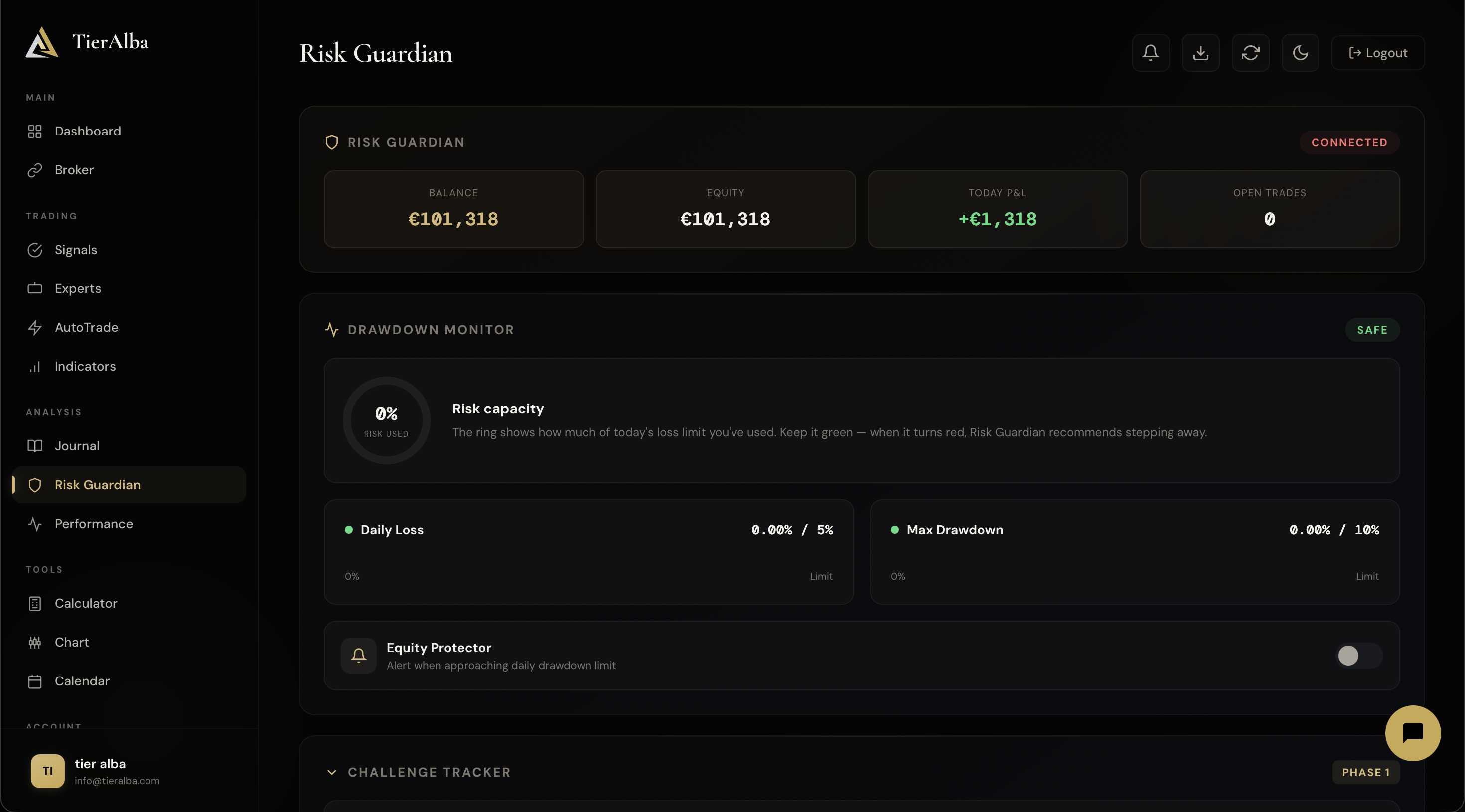Refresh data with the sync icon
Image resolution: width=1465 pixels, height=812 pixels.
(1250, 53)
